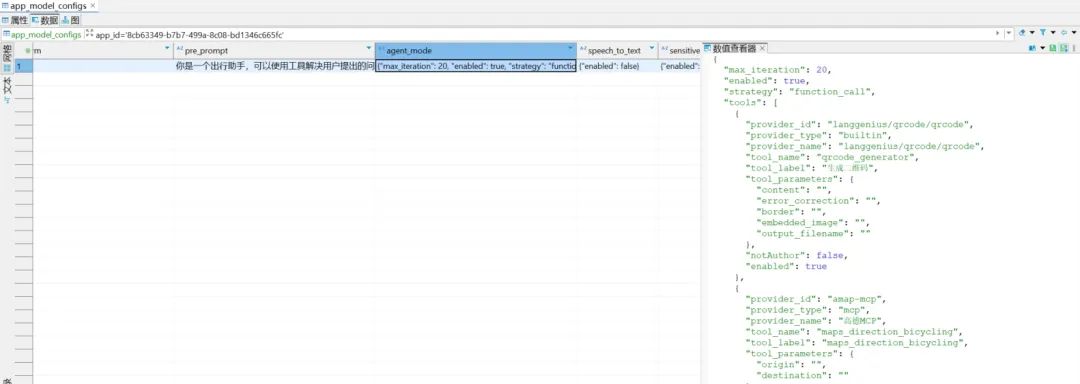
Task: Open the 图 (Diagram) tab
Action: [x=71, y=20]
